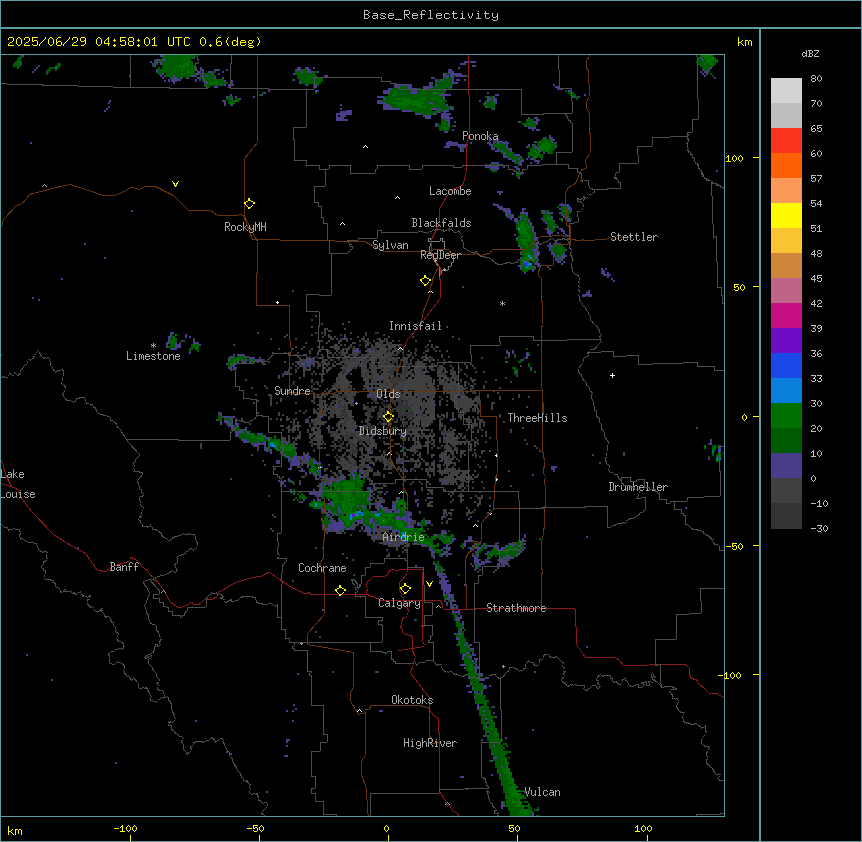862x842 pixels.
Task: Click the -50 tick on vertical axis
Action: pos(734,546)
